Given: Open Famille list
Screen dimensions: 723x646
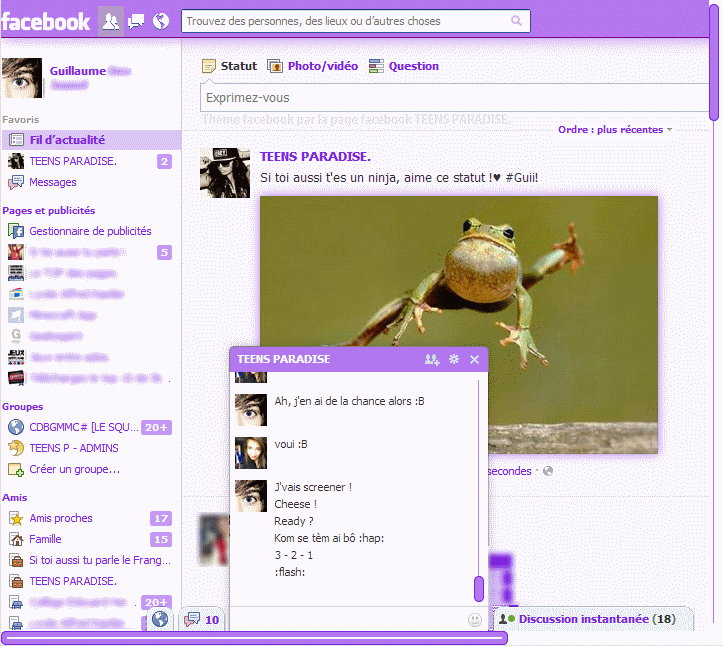Looking at the screenshot, I should click(45, 539).
